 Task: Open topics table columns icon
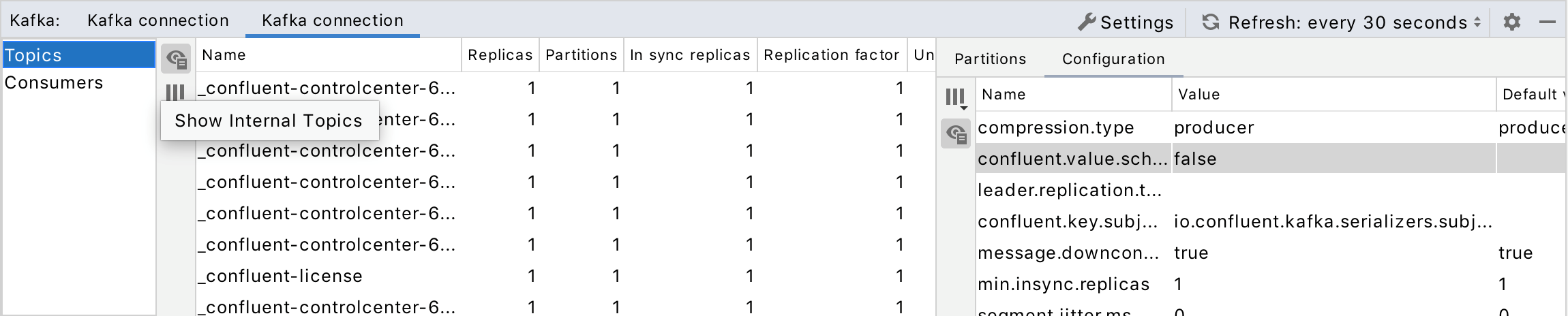click(x=175, y=92)
